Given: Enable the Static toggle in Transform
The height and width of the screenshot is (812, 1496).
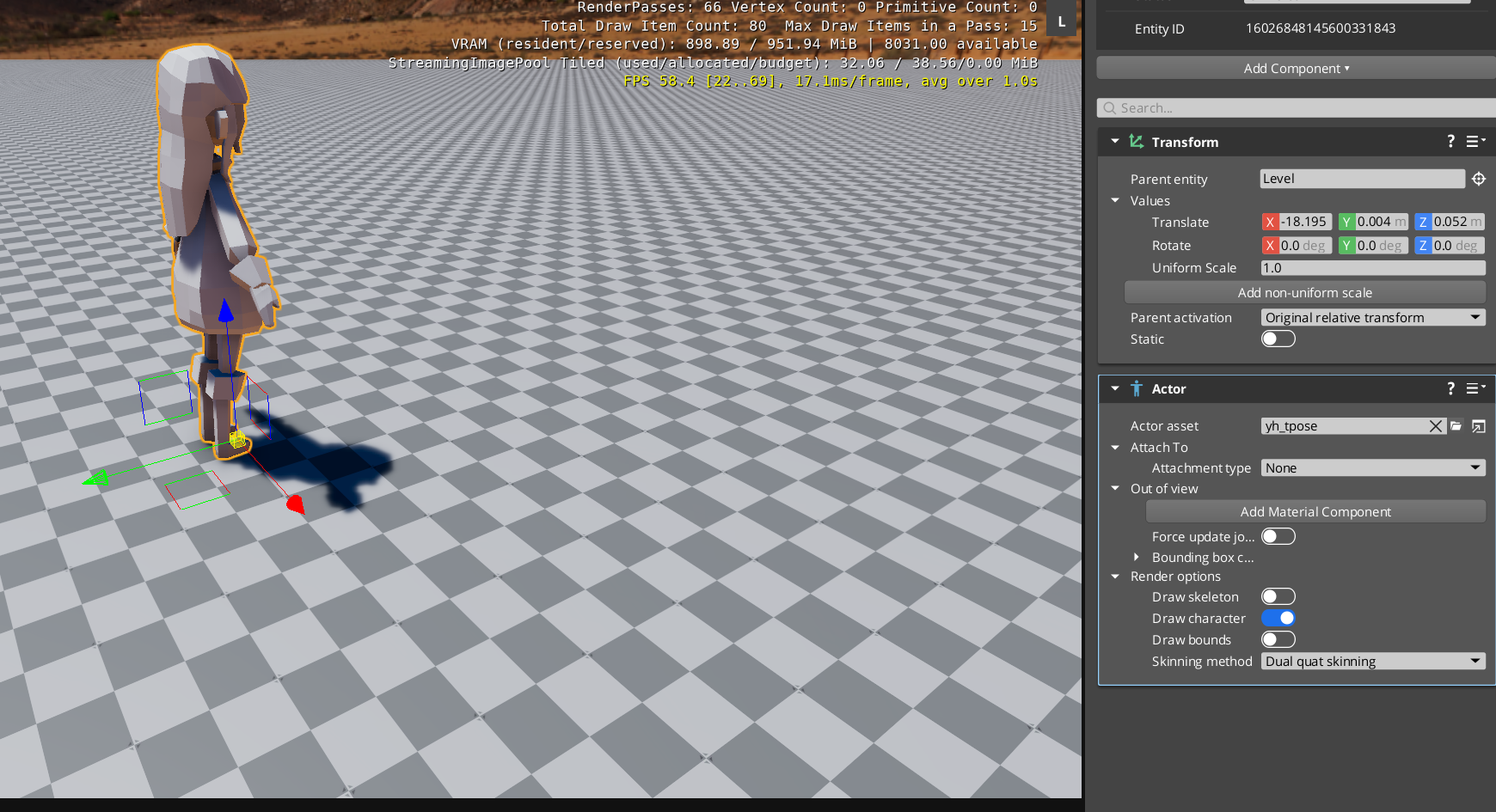Looking at the screenshot, I should click(x=1278, y=338).
